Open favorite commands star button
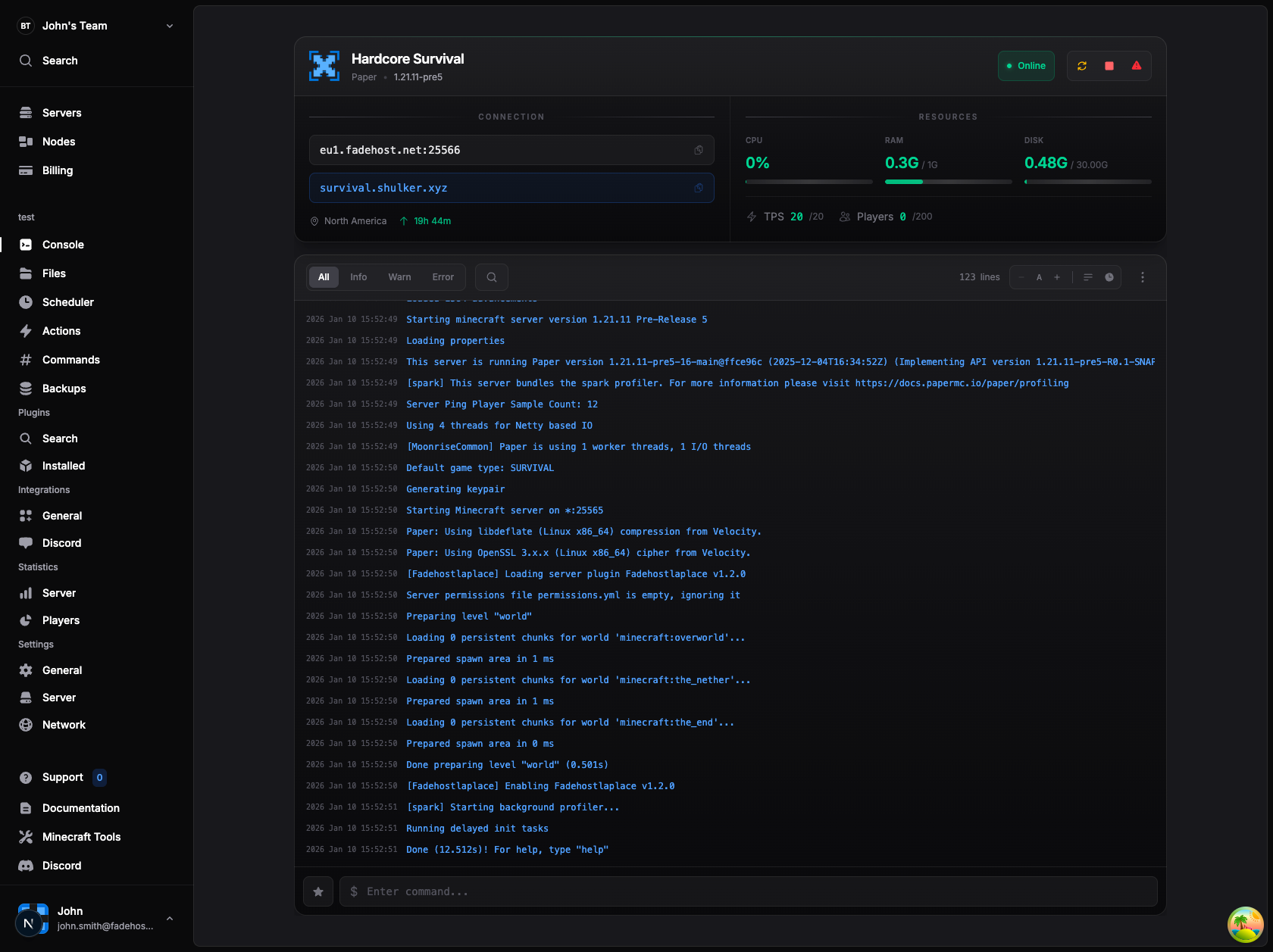The height and width of the screenshot is (952, 1273). point(318,891)
